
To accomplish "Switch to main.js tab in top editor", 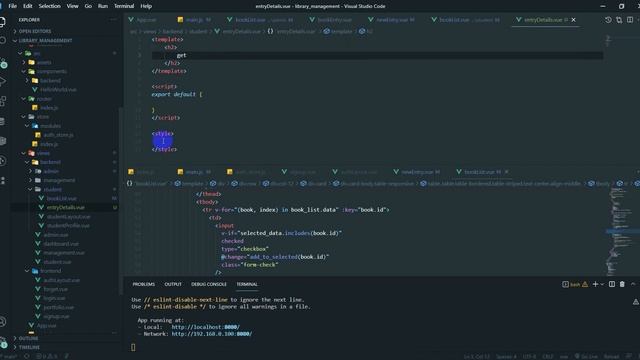I will pos(195,20).
